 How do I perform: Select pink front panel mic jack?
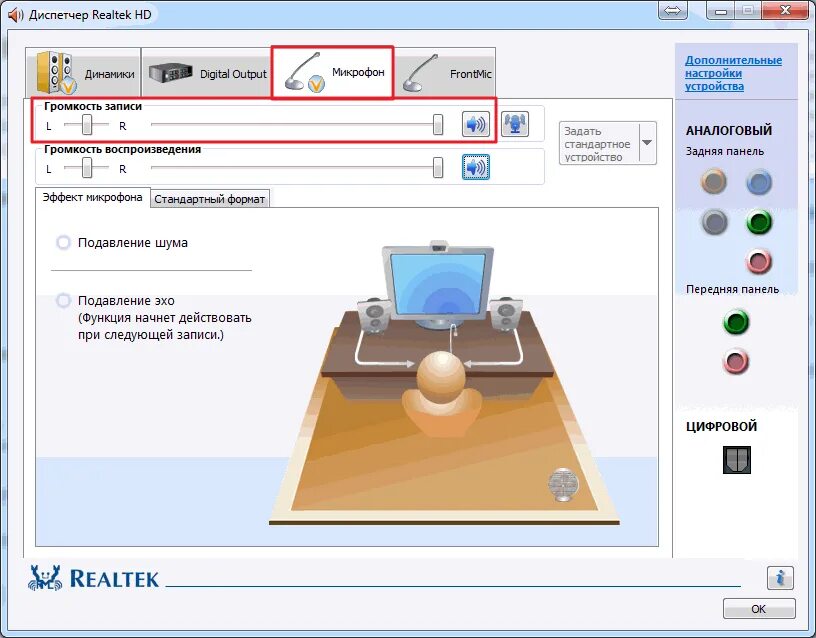[736, 361]
